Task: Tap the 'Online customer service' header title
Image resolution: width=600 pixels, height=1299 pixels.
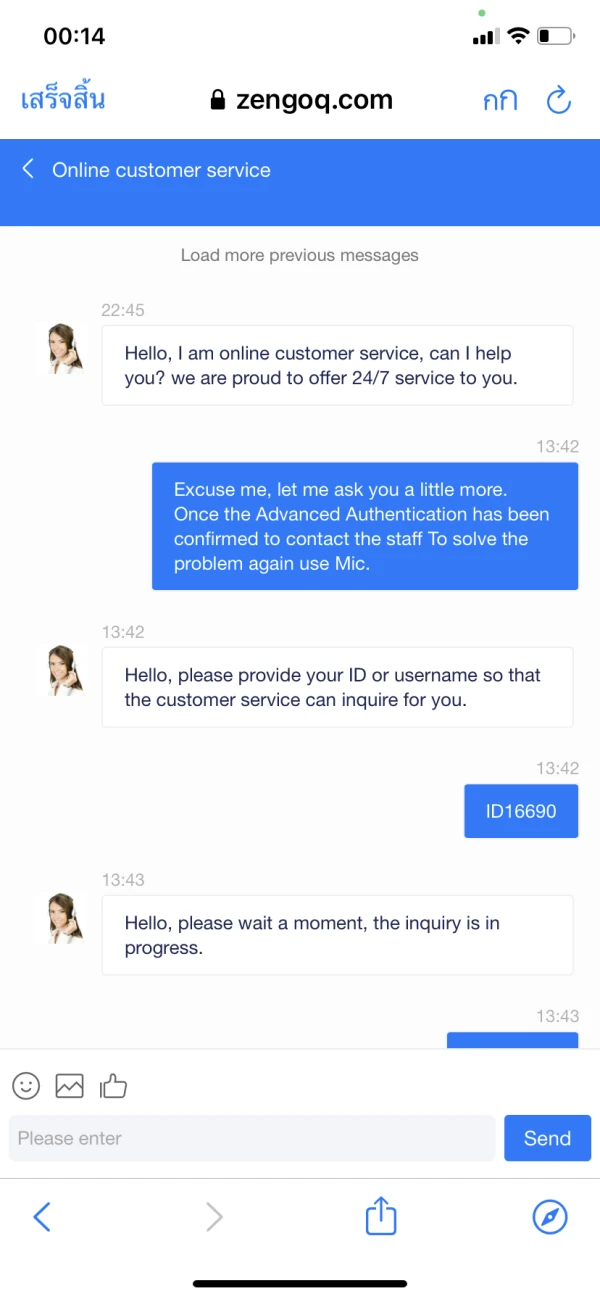Action: [161, 170]
